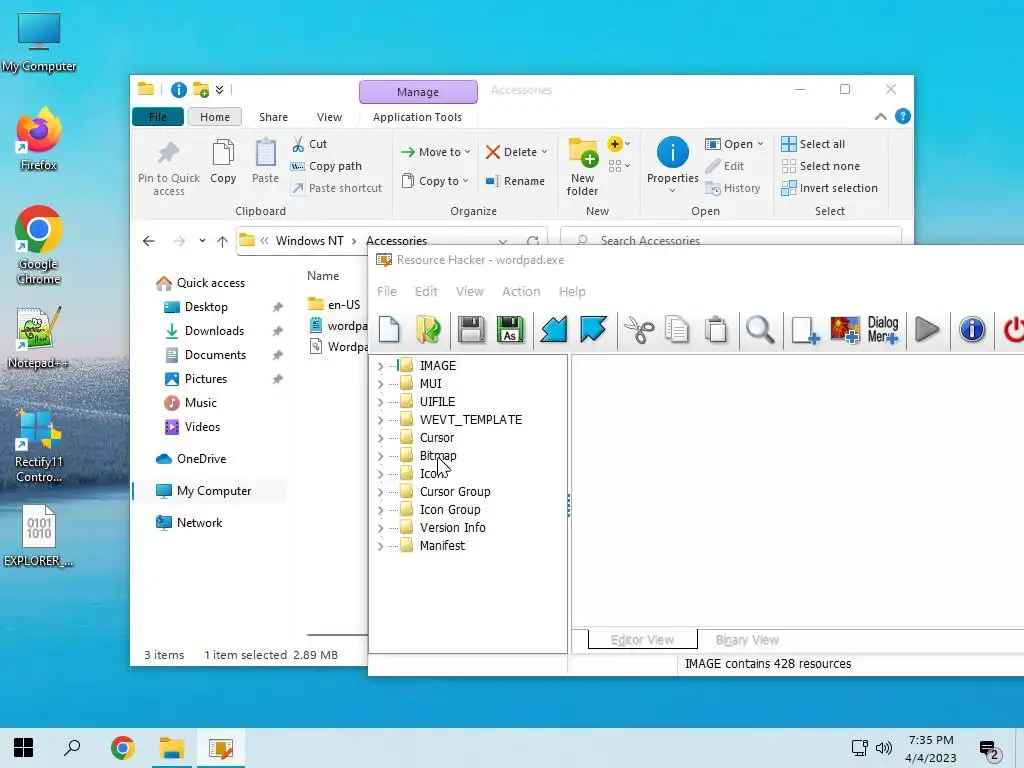Save the file using the floppy disk icon
1024x768 pixels.
[x=470, y=329]
